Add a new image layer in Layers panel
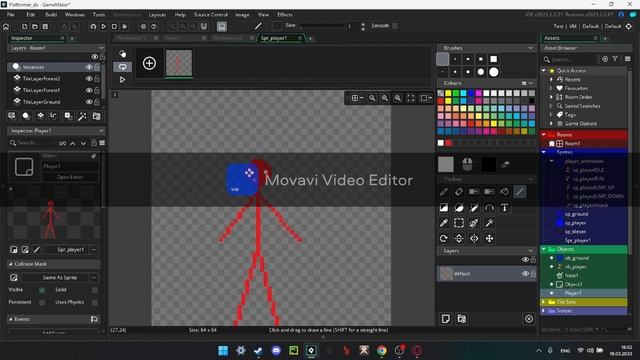The width and height of the screenshot is (640, 360). [446, 319]
